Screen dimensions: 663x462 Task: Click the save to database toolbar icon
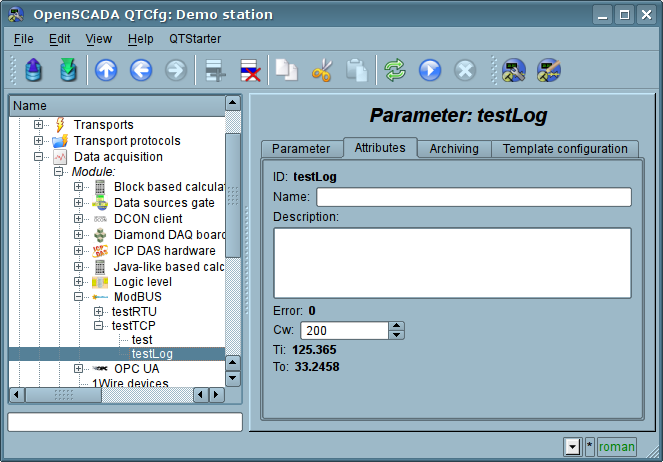pos(68,70)
